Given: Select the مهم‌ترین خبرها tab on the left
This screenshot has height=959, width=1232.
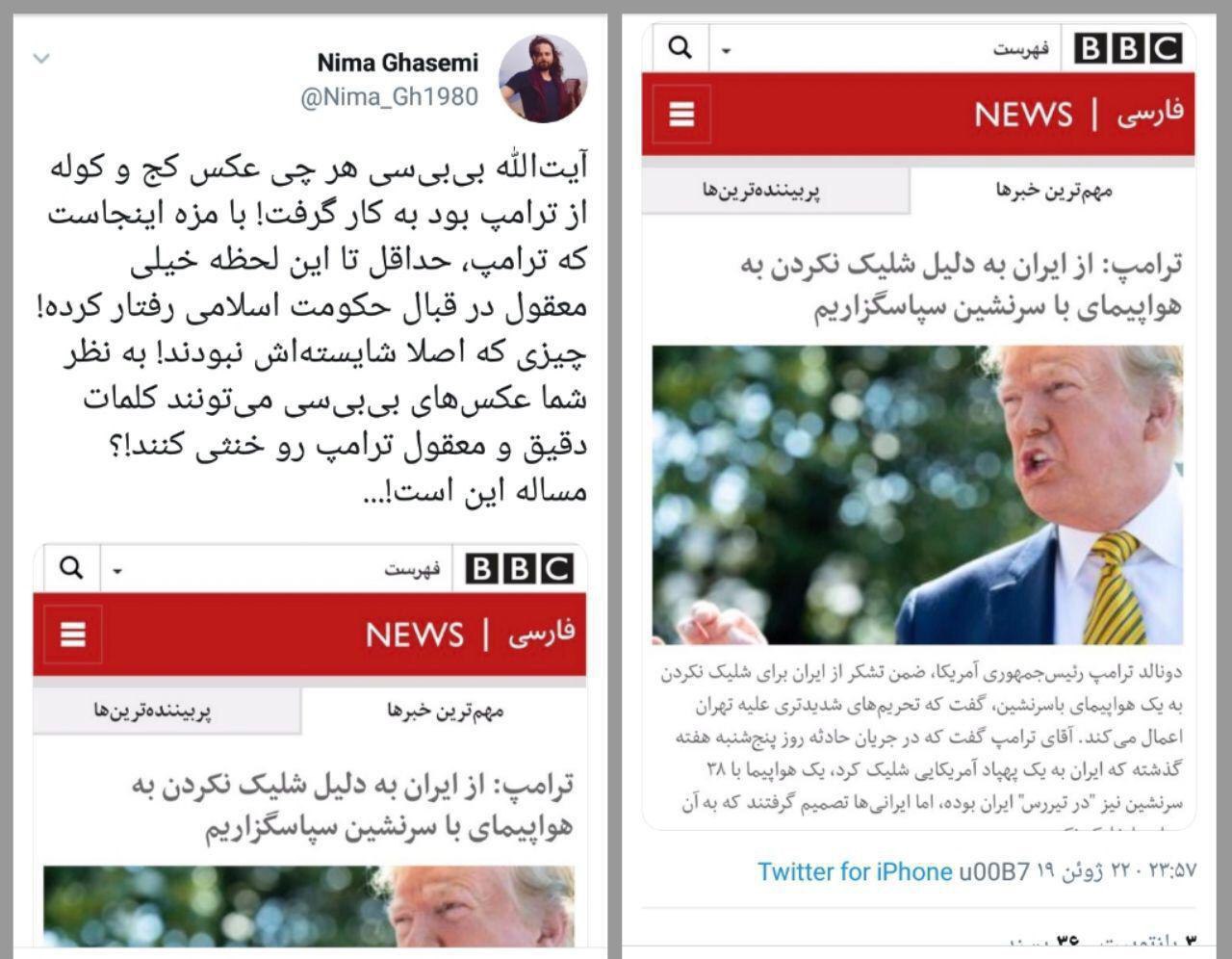Looking at the screenshot, I should click(x=446, y=711).
